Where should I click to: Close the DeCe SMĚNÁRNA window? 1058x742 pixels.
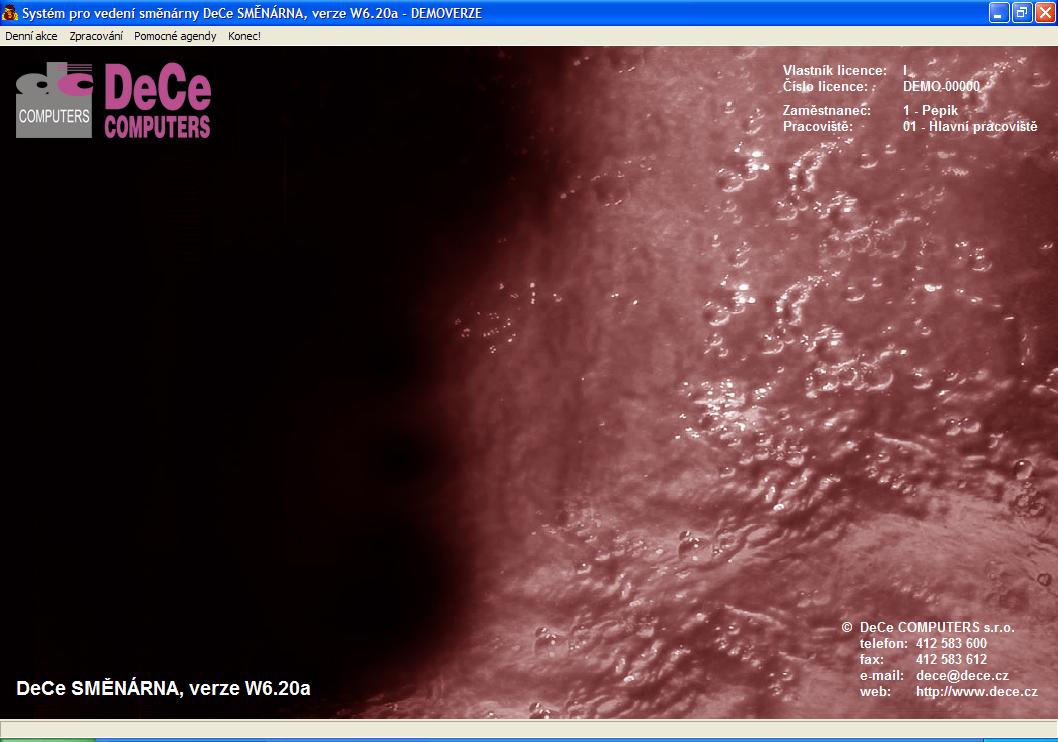[x=1045, y=13]
